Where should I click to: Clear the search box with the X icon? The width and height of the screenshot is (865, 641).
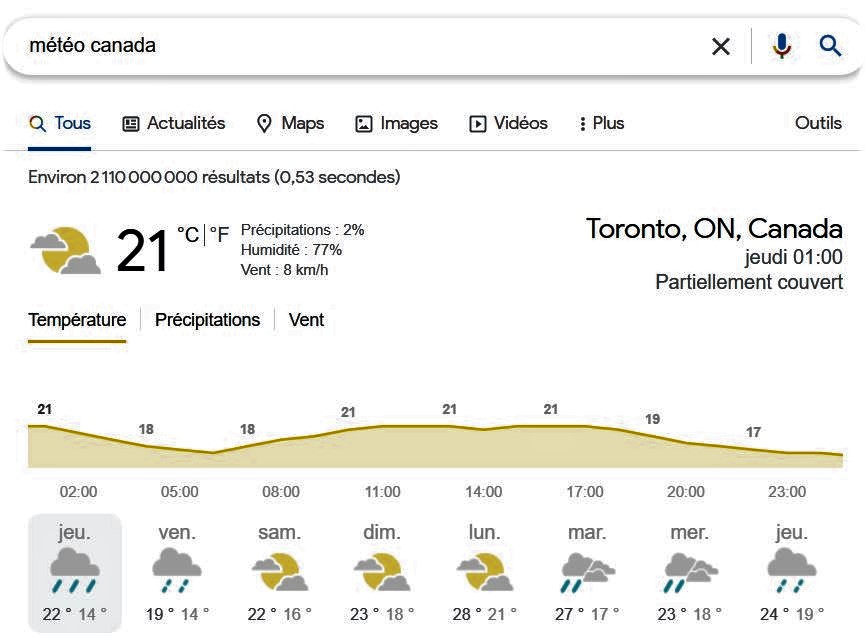tap(720, 46)
